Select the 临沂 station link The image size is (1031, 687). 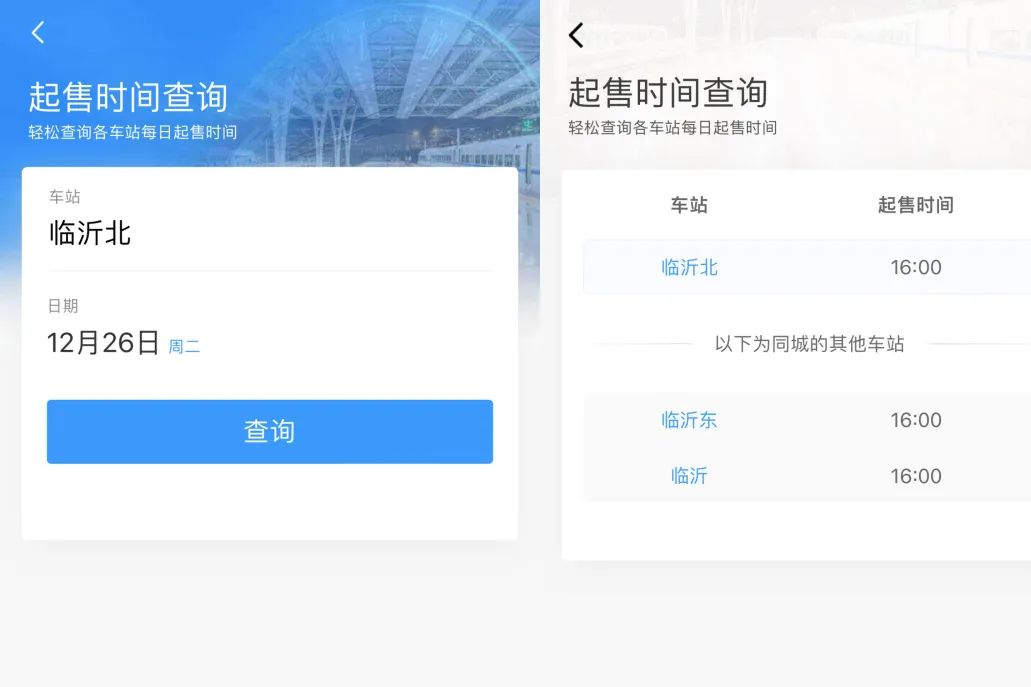[689, 476]
